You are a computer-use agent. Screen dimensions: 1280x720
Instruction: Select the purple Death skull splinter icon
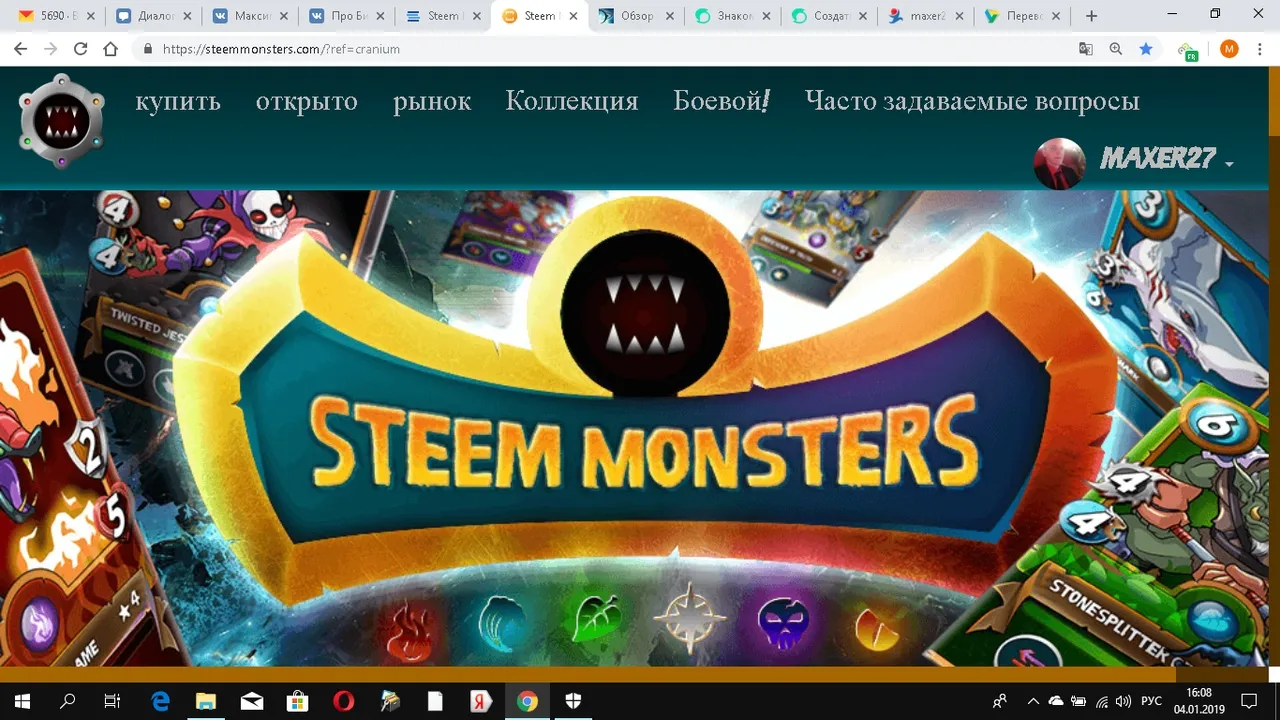784,622
